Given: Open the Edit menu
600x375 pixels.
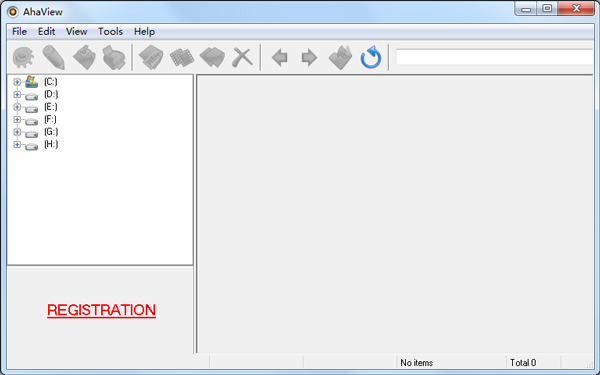Looking at the screenshot, I should point(46,32).
